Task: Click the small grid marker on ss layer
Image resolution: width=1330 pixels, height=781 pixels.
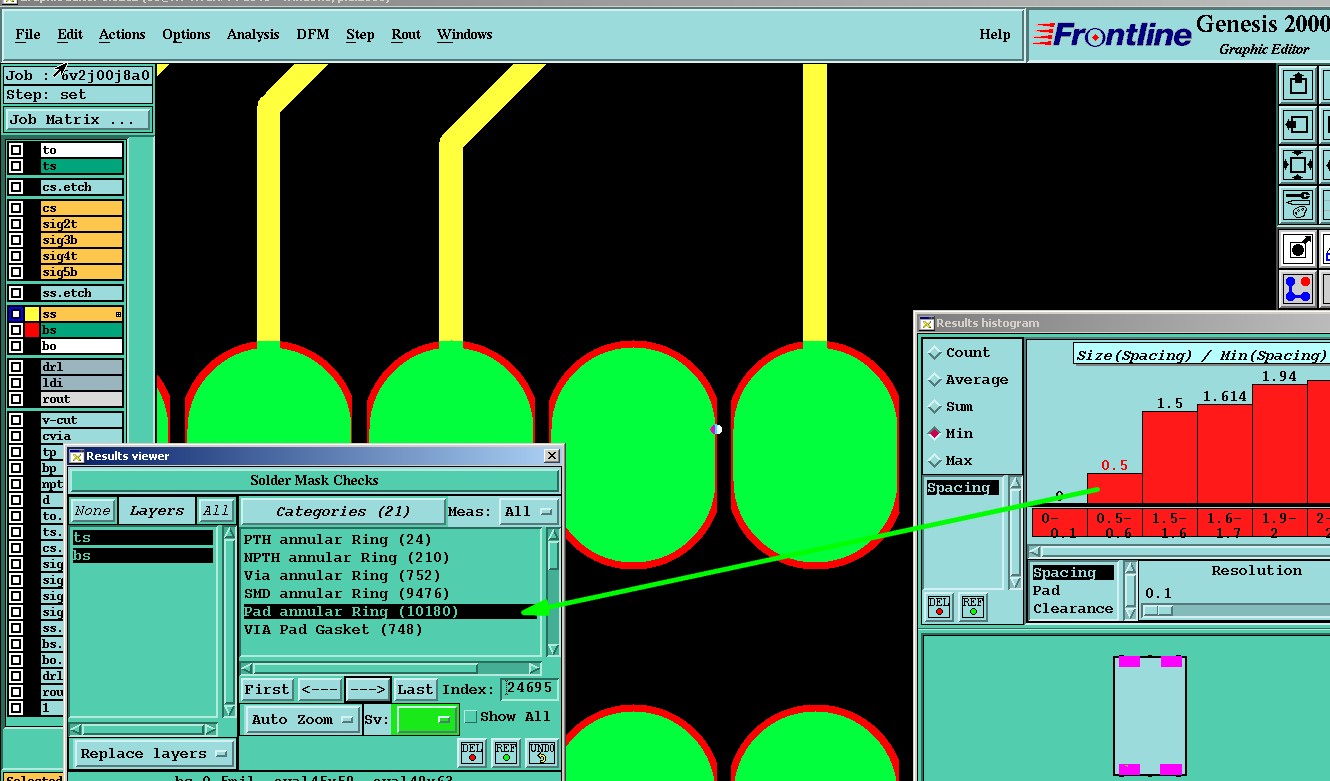Action: point(119,314)
